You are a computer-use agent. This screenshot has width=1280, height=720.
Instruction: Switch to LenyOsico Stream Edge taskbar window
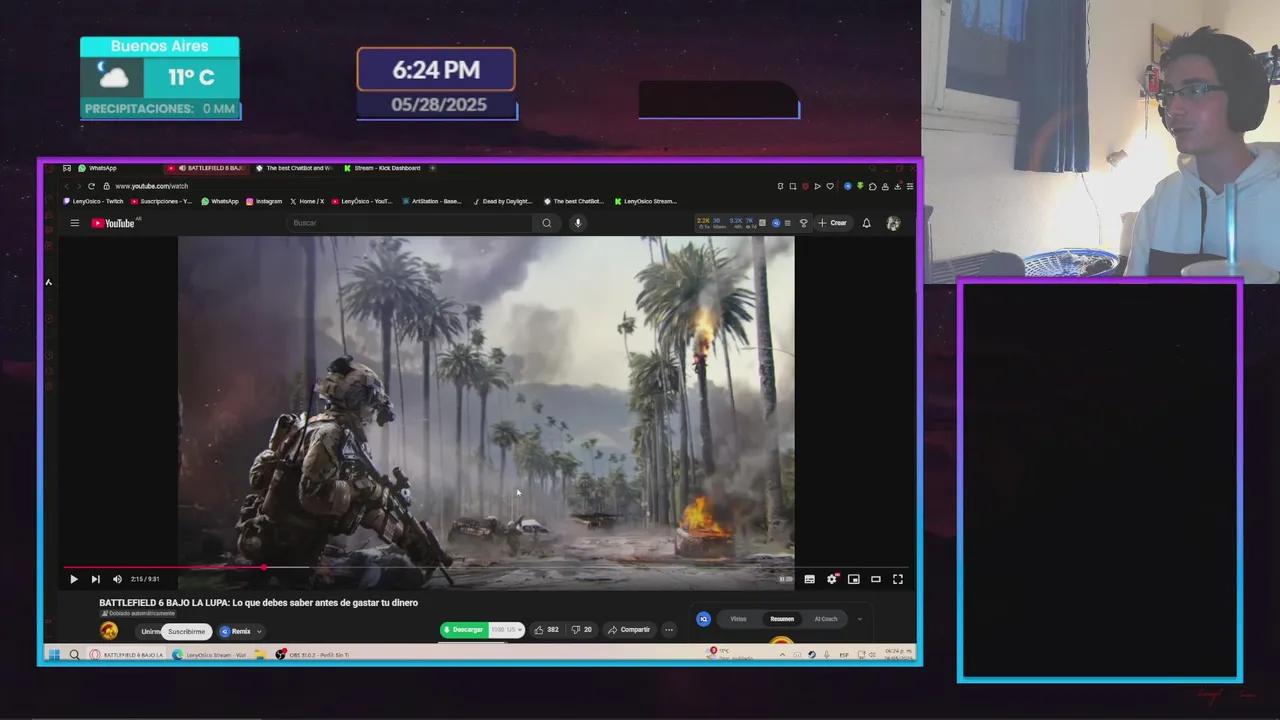210,655
